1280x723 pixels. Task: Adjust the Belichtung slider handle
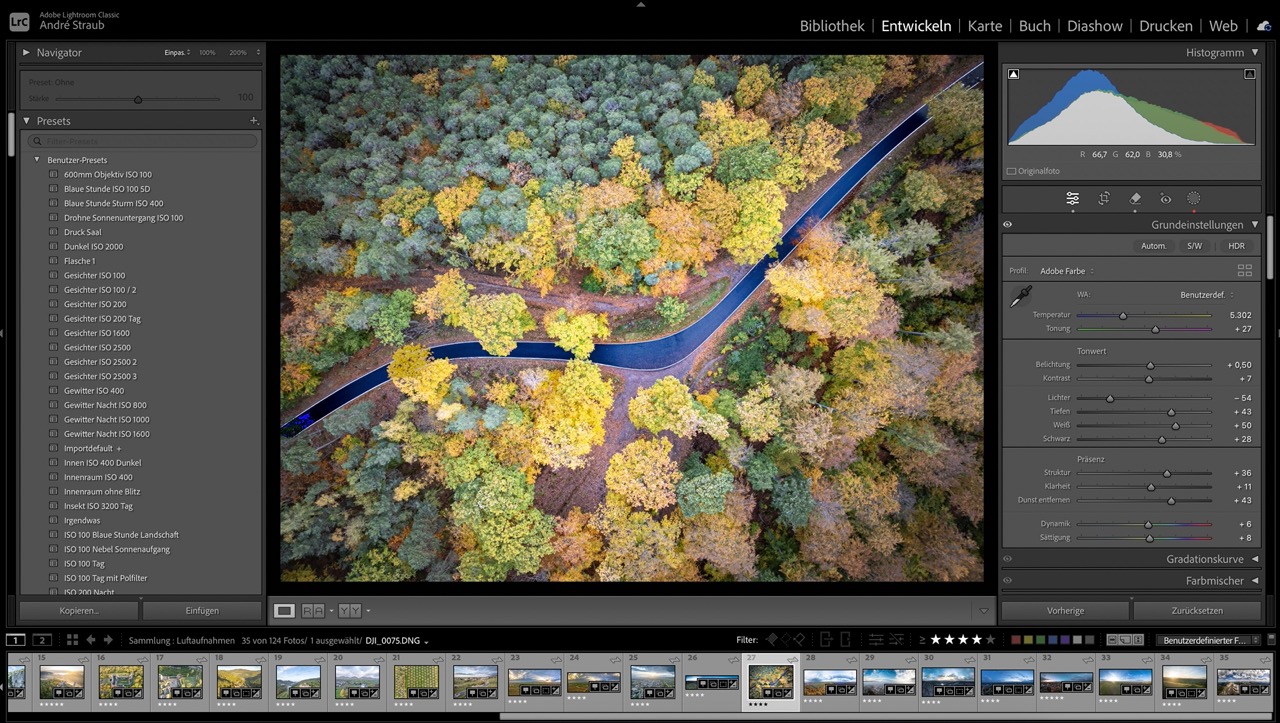coord(1150,365)
